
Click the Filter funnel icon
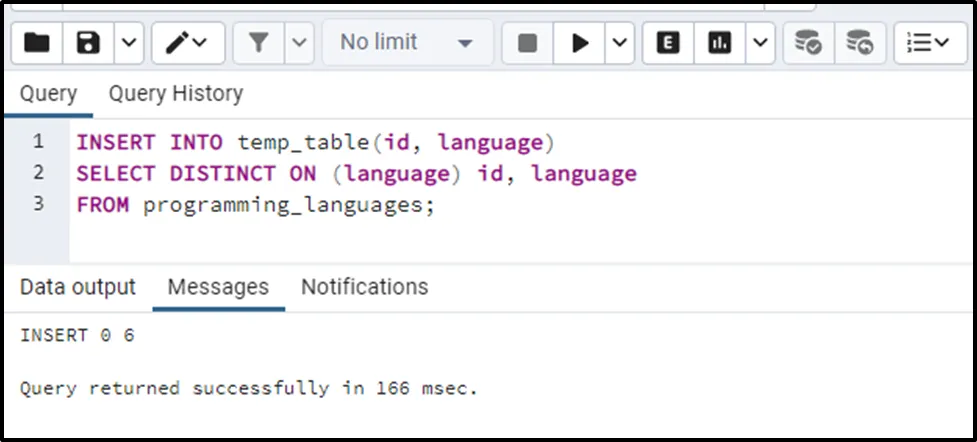click(259, 43)
